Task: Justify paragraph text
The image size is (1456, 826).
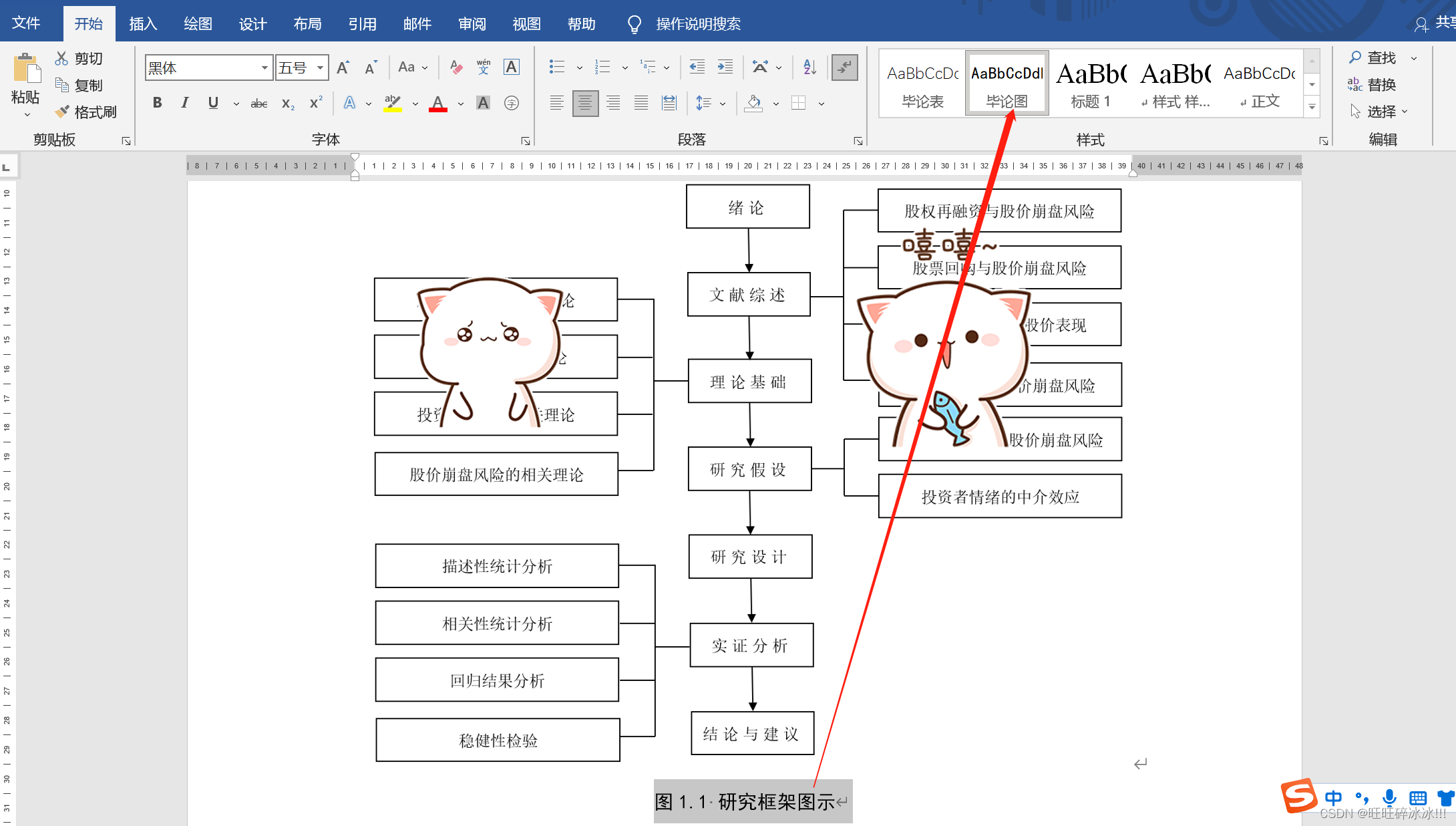Action: [641, 103]
